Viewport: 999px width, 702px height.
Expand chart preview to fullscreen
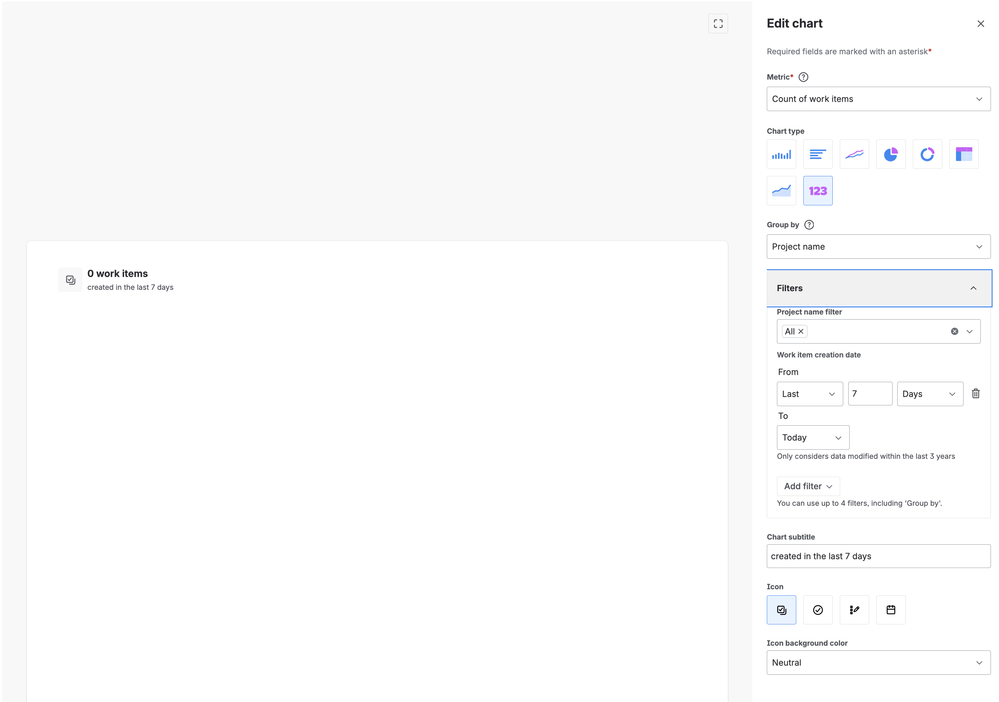718,24
